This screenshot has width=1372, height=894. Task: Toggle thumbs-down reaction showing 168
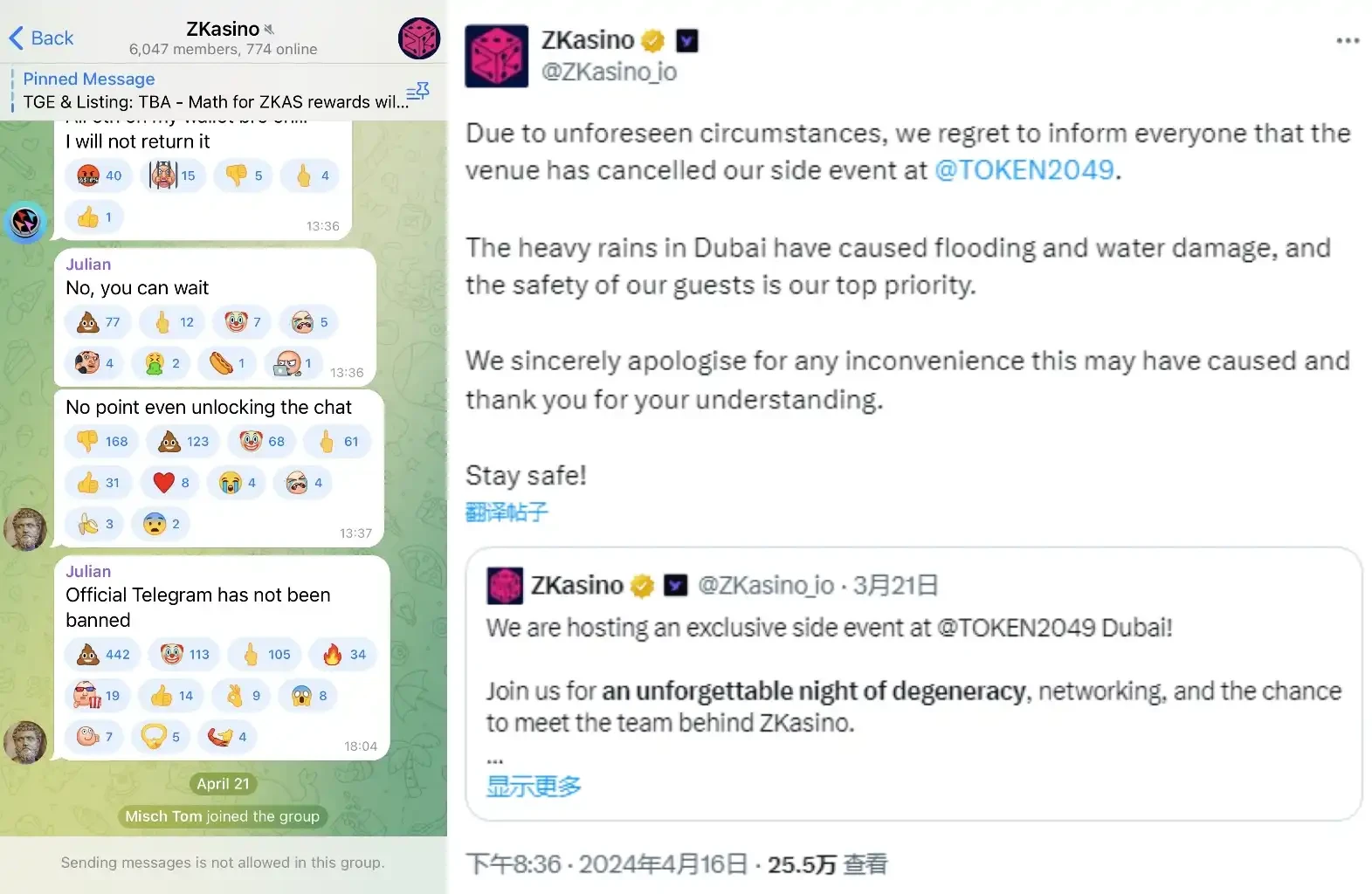pyautogui.click(x=102, y=442)
